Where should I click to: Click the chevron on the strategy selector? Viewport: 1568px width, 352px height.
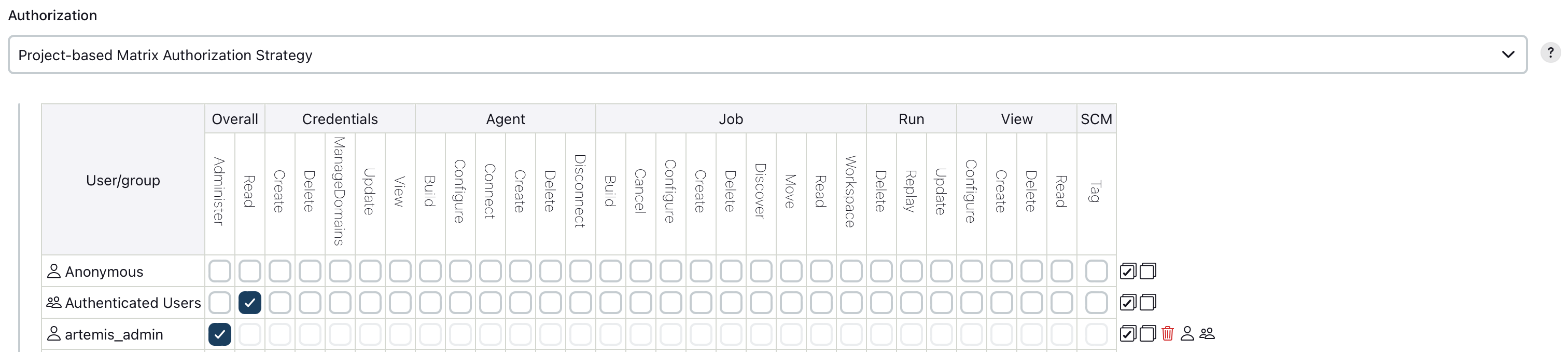point(1508,55)
